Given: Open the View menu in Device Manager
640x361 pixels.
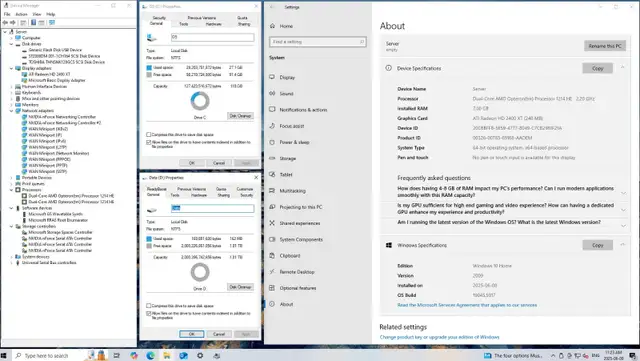Looking at the screenshot, I should (37, 14).
